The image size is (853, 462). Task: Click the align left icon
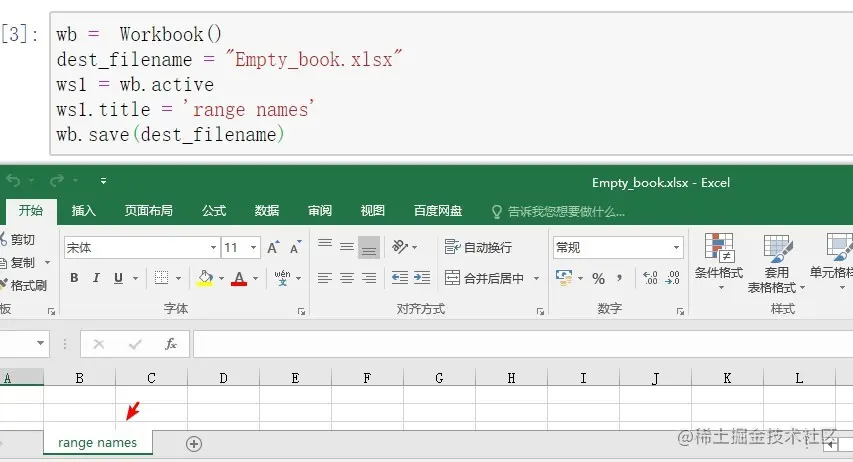[325, 278]
